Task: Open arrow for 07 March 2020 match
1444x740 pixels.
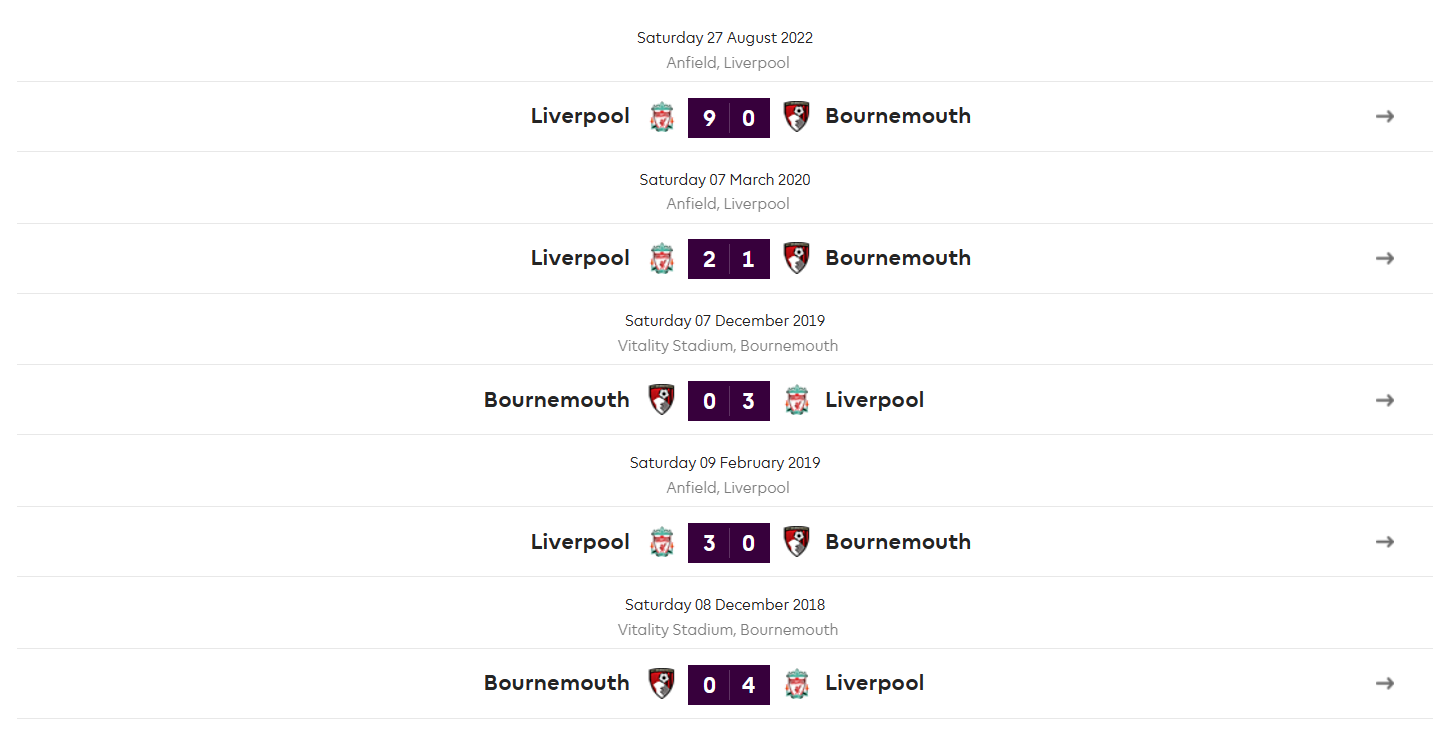Action: coord(1385,258)
